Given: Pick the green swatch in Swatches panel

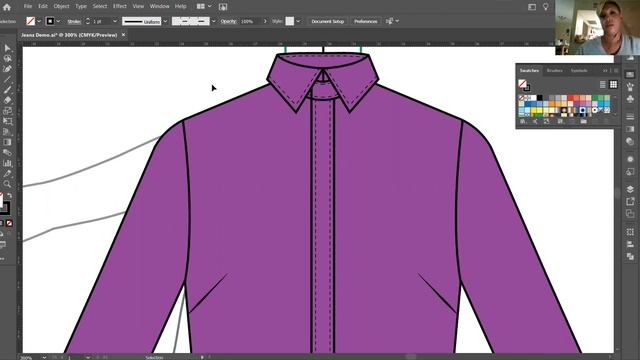Looking at the screenshot, I should pos(595,98).
